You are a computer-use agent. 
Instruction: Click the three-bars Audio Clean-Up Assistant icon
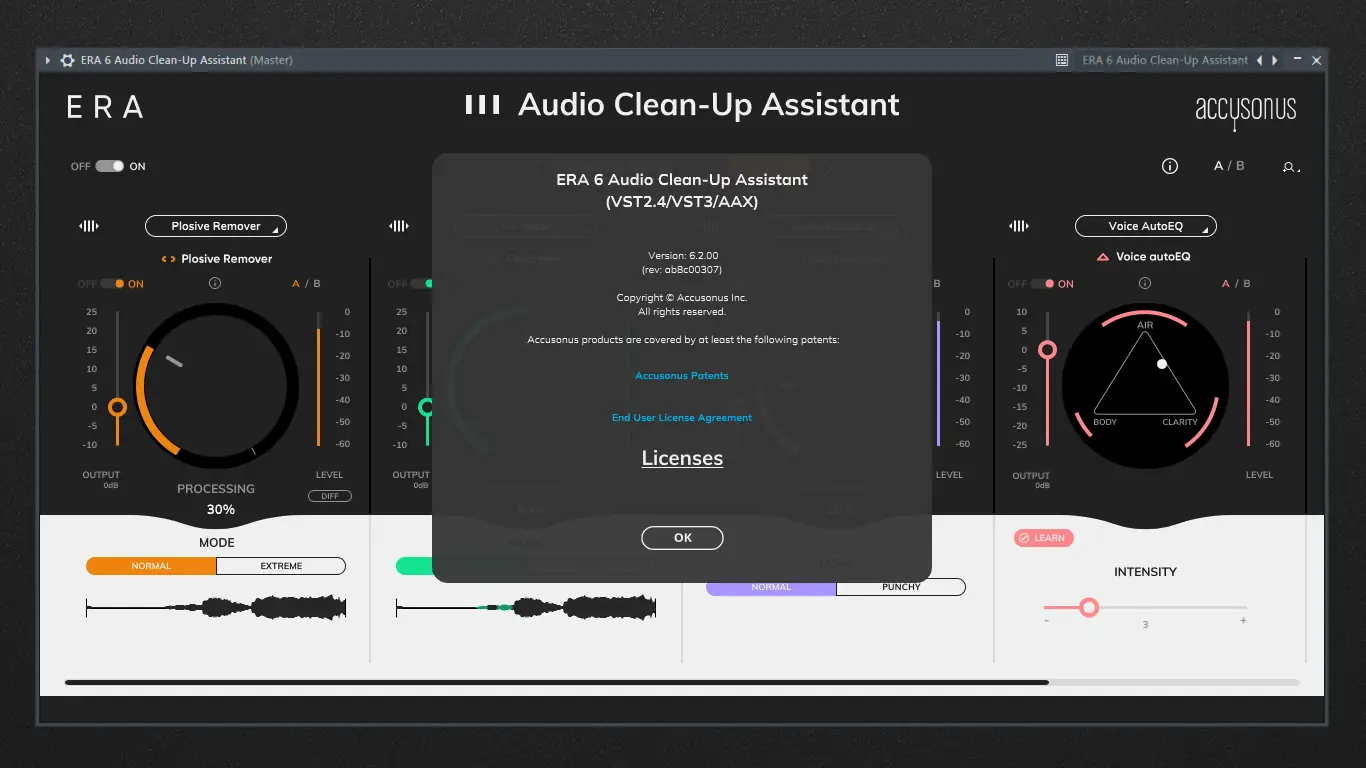point(482,105)
